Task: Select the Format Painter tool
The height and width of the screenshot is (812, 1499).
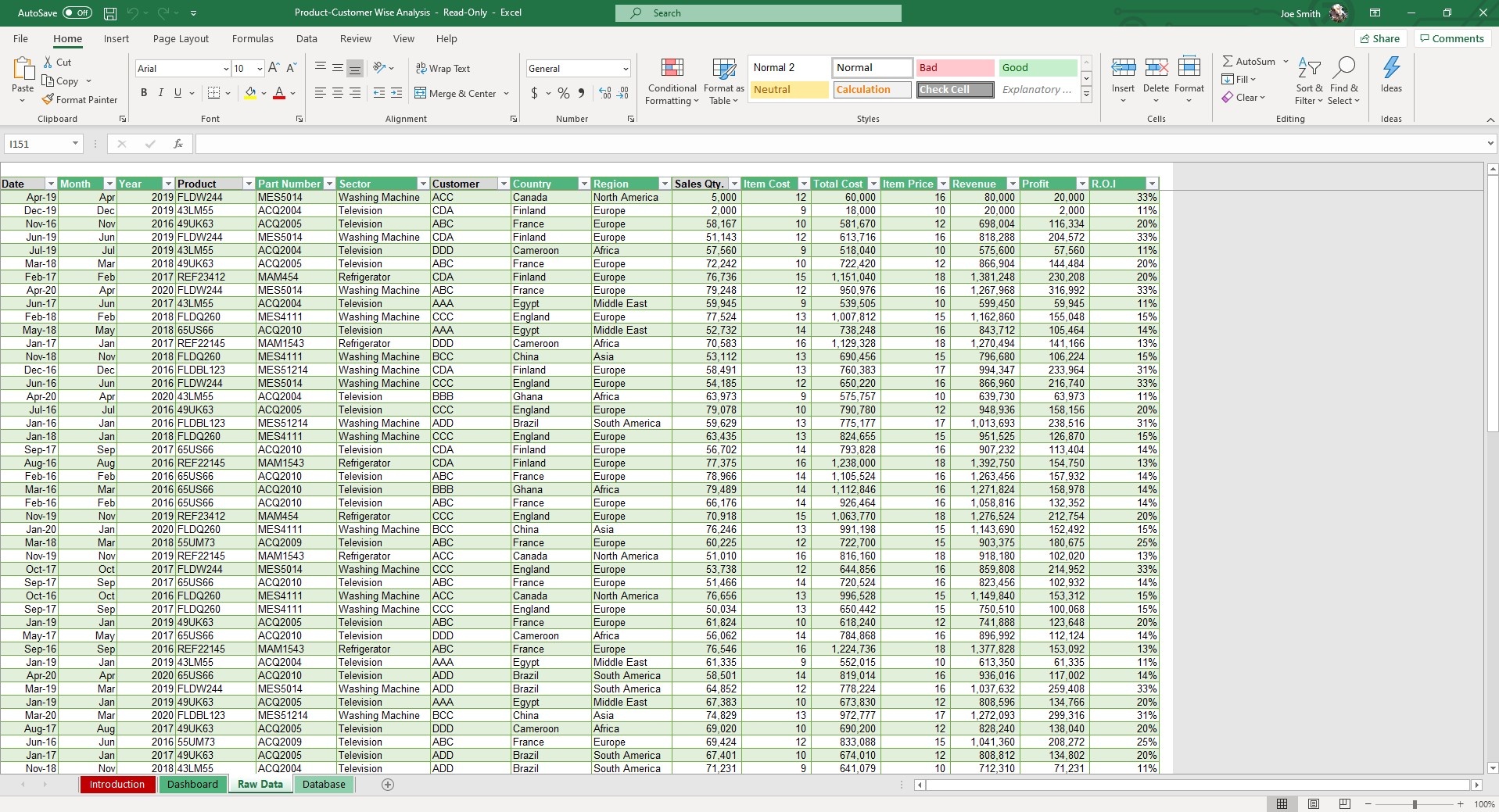Action: tap(81, 99)
